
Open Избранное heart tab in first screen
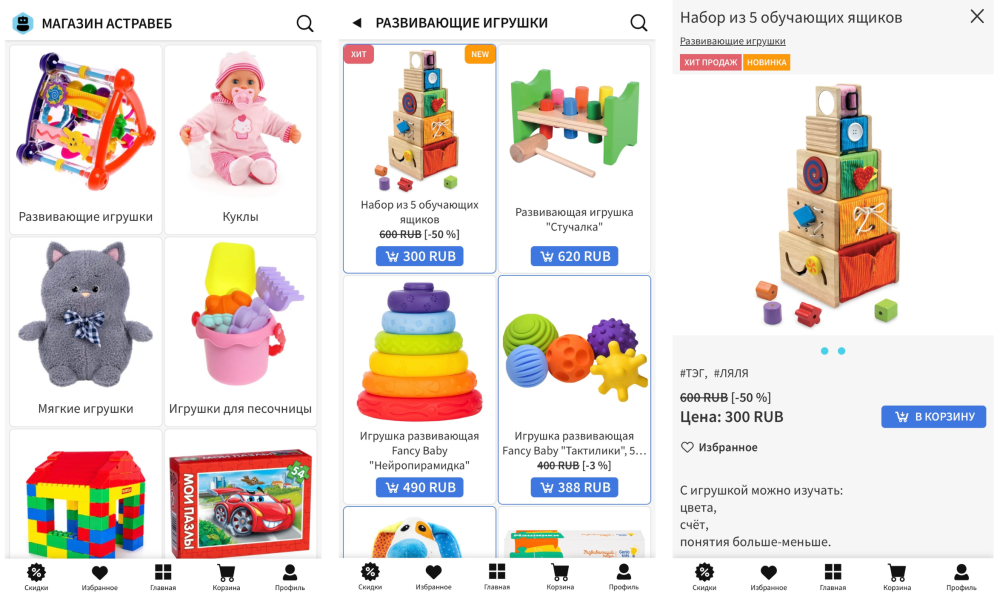coord(99,577)
